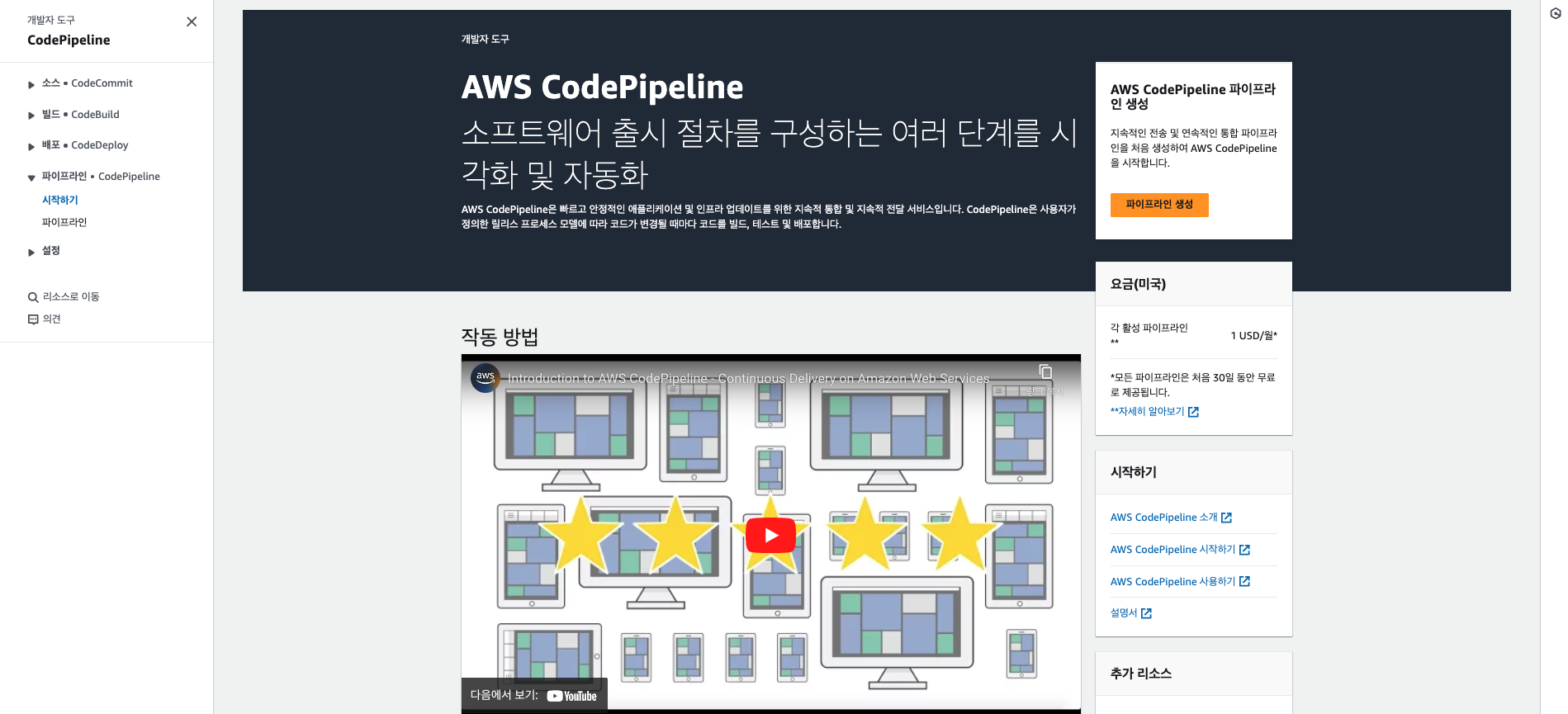Open 파이프라인 list in the sidebar

[x=64, y=222]
